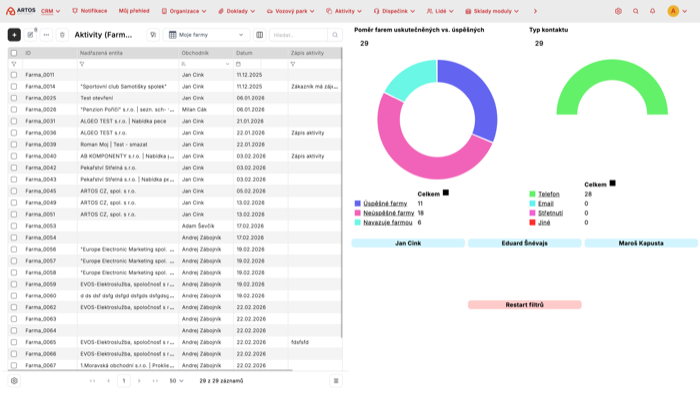Check the row Farma_0014
This screenshot has height=393, width=700.
click(14, 87)
